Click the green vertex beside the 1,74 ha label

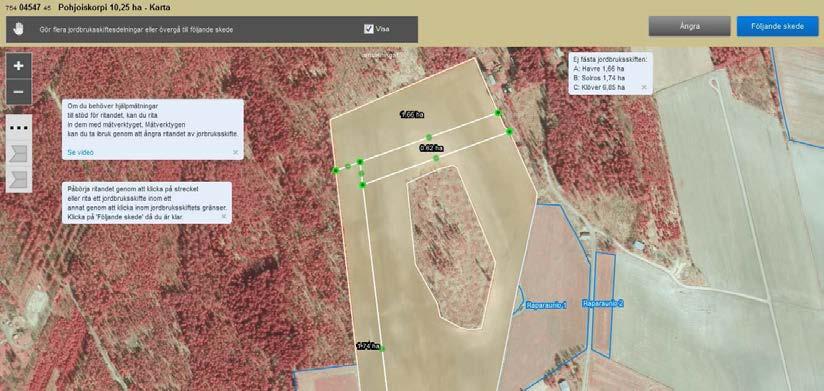382,348
